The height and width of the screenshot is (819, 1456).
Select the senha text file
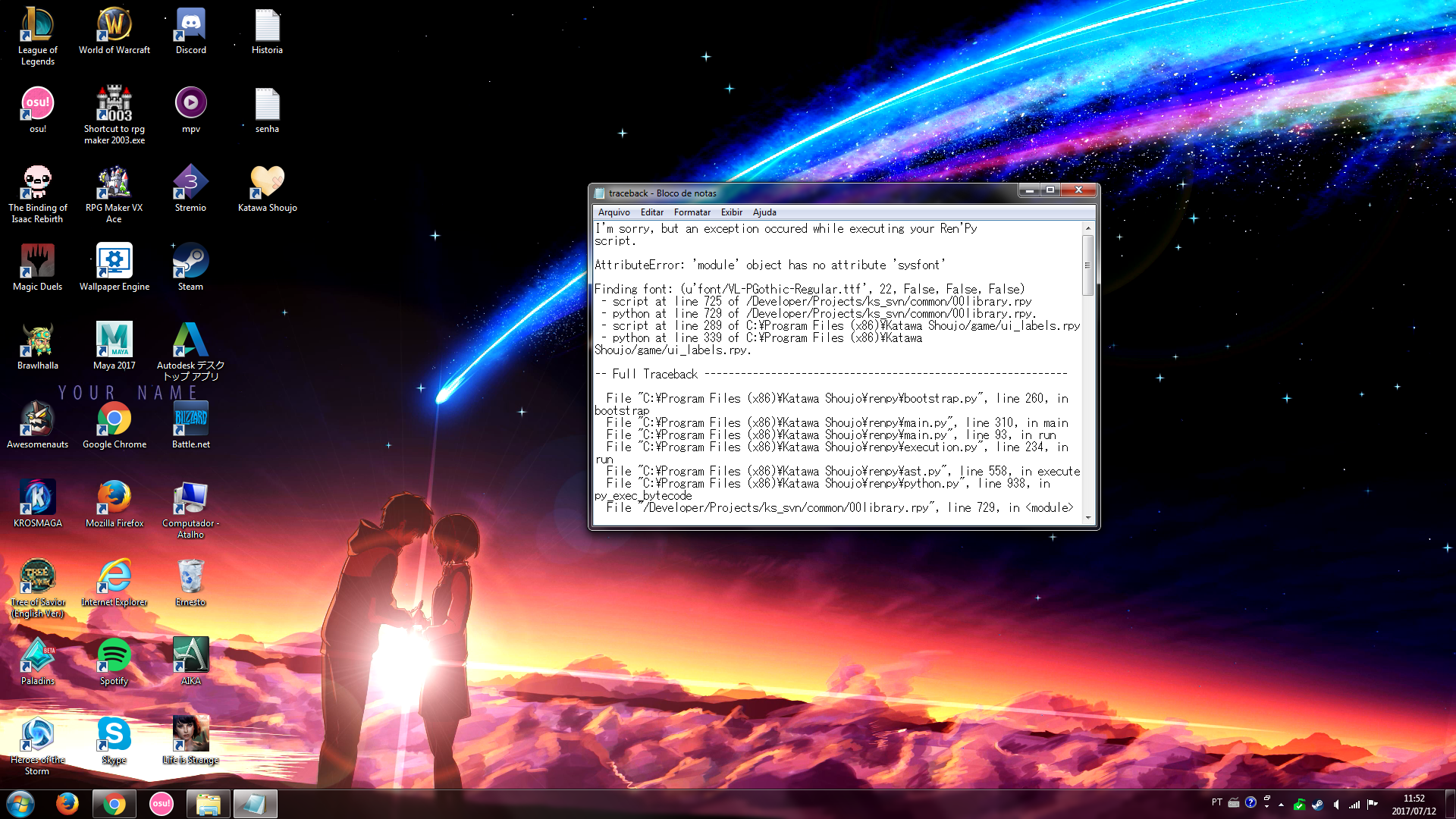coord(267,110)
